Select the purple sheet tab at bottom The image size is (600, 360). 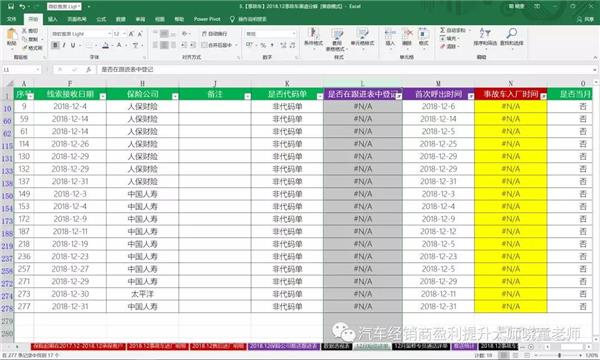click(284, 346)
